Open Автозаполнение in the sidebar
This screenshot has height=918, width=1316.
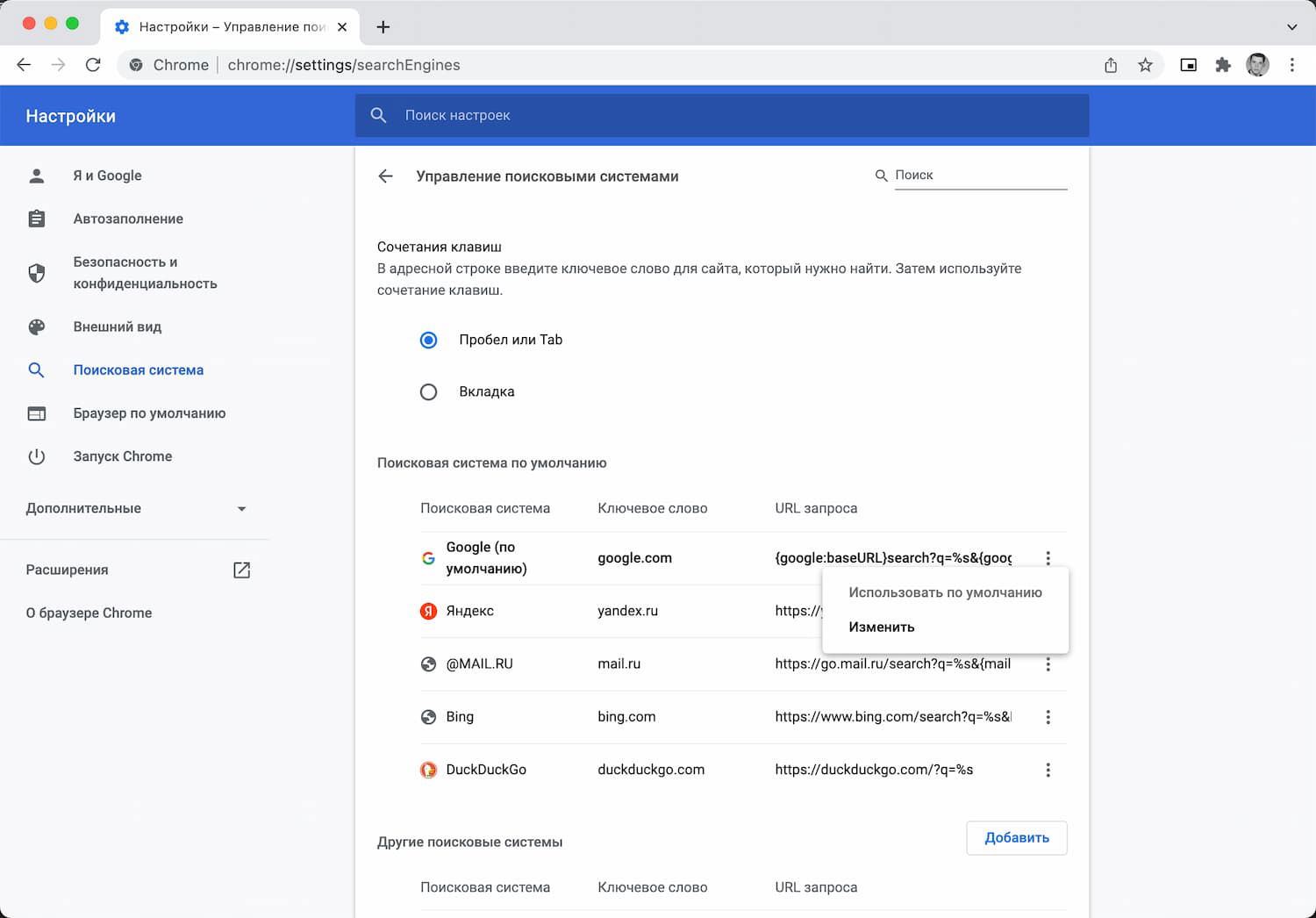[x=128, y=219]
